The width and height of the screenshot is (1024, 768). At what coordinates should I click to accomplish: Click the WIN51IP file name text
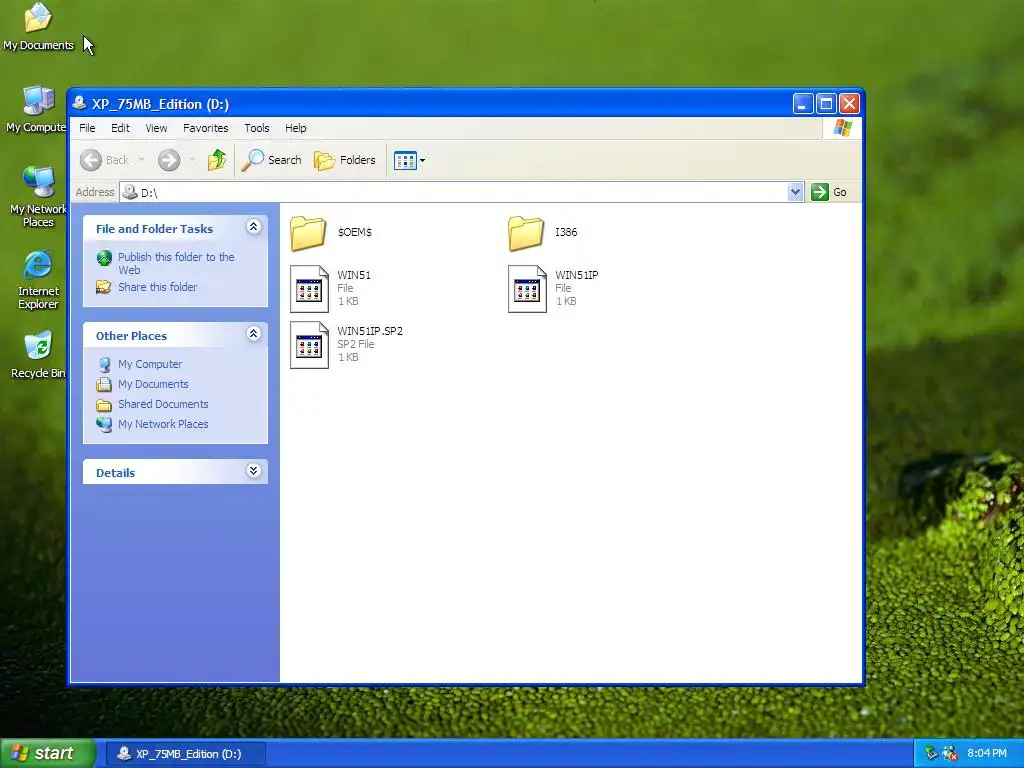pyautogui.click(x=577, y=275)
